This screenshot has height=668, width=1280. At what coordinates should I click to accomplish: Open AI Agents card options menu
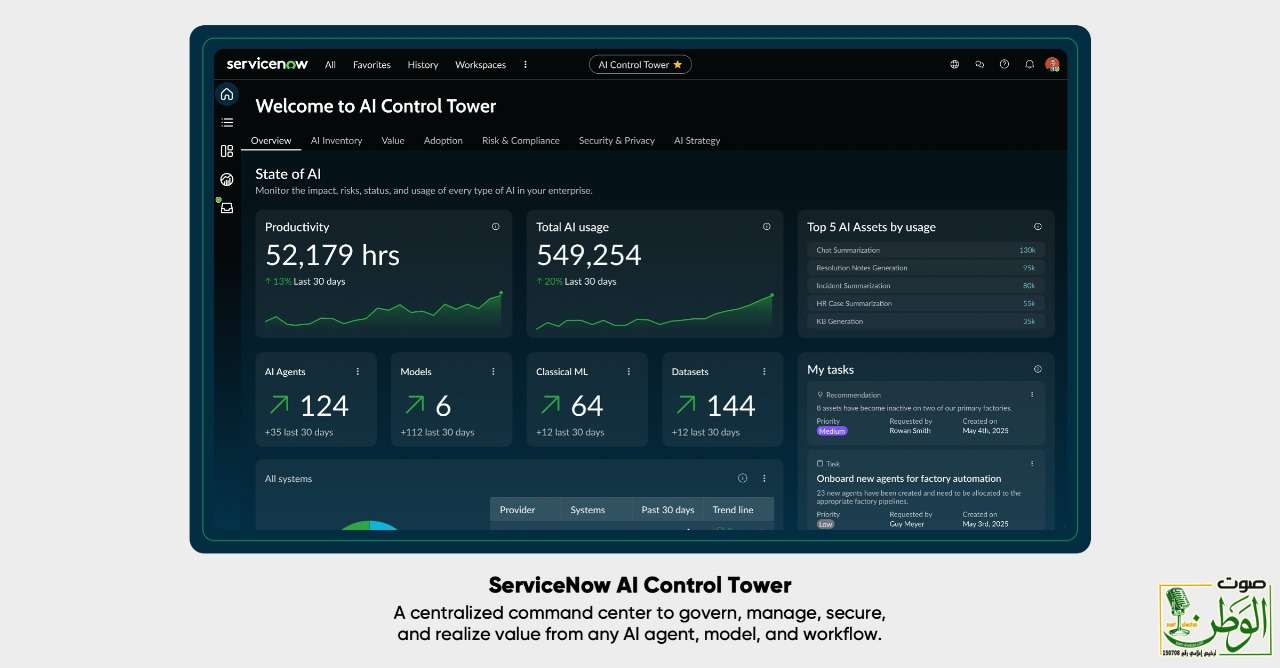pyautogui.click(x=358, y=372)
